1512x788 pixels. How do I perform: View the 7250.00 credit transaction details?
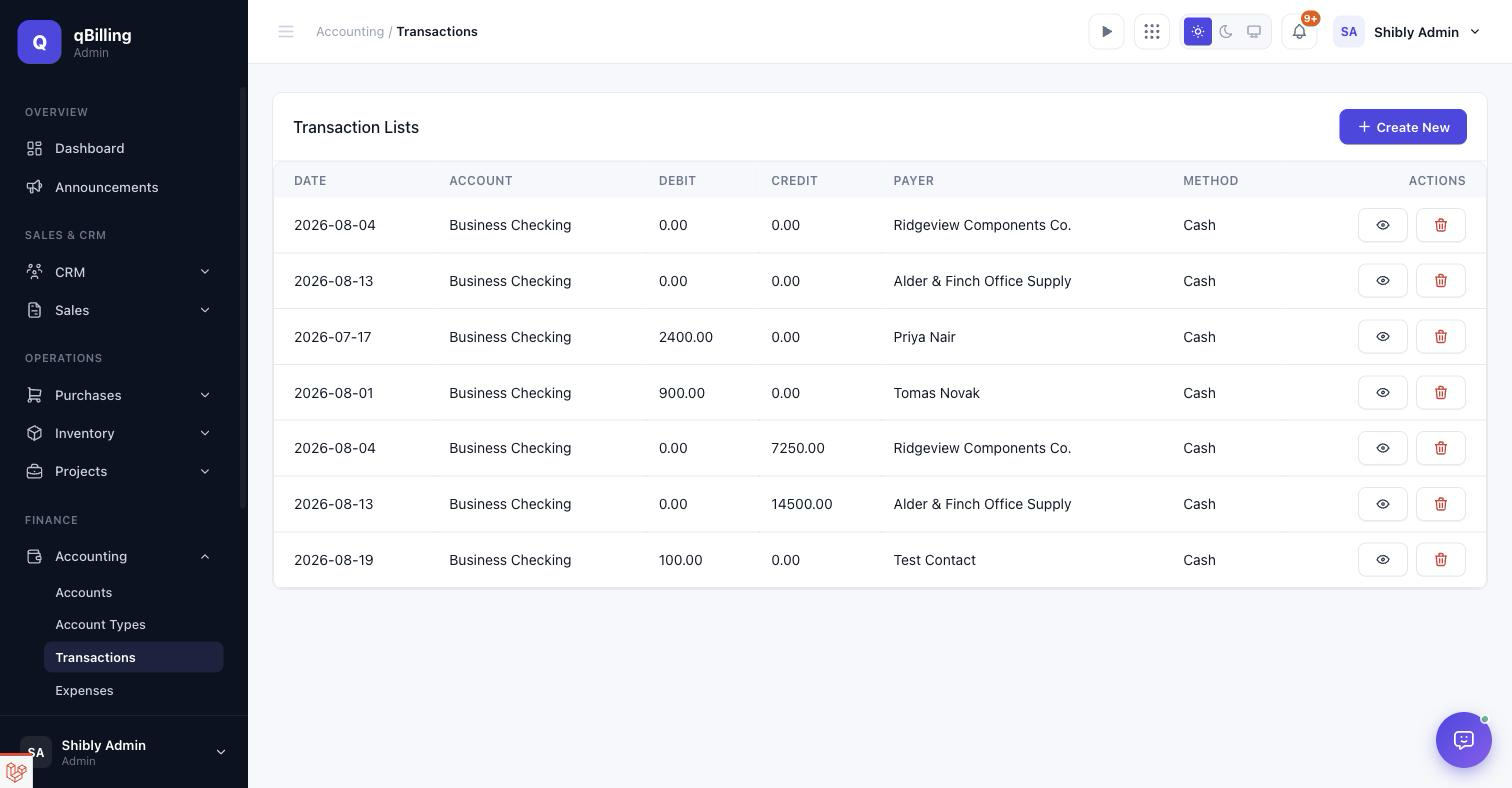click(1383, 448)
